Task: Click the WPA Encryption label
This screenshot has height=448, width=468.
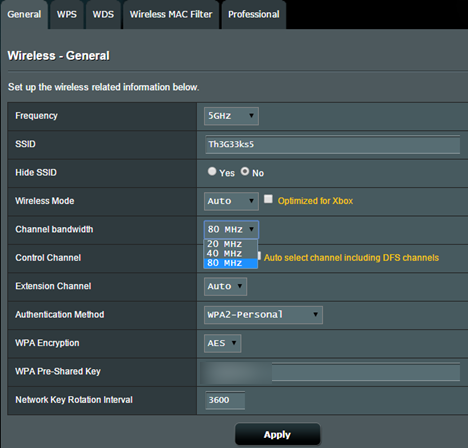Action: 47,343
